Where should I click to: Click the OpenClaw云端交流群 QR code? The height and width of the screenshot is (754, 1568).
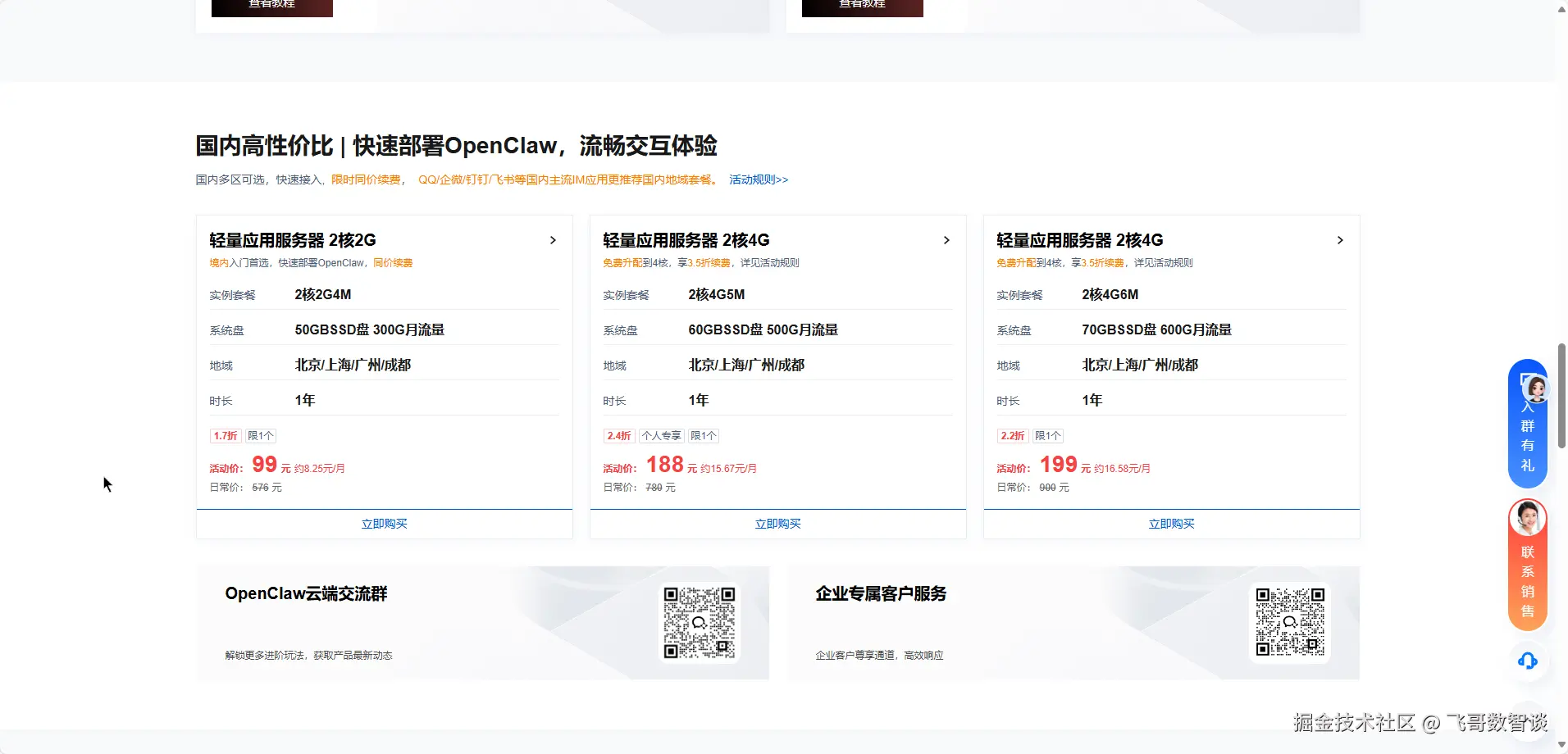point(700,622)
